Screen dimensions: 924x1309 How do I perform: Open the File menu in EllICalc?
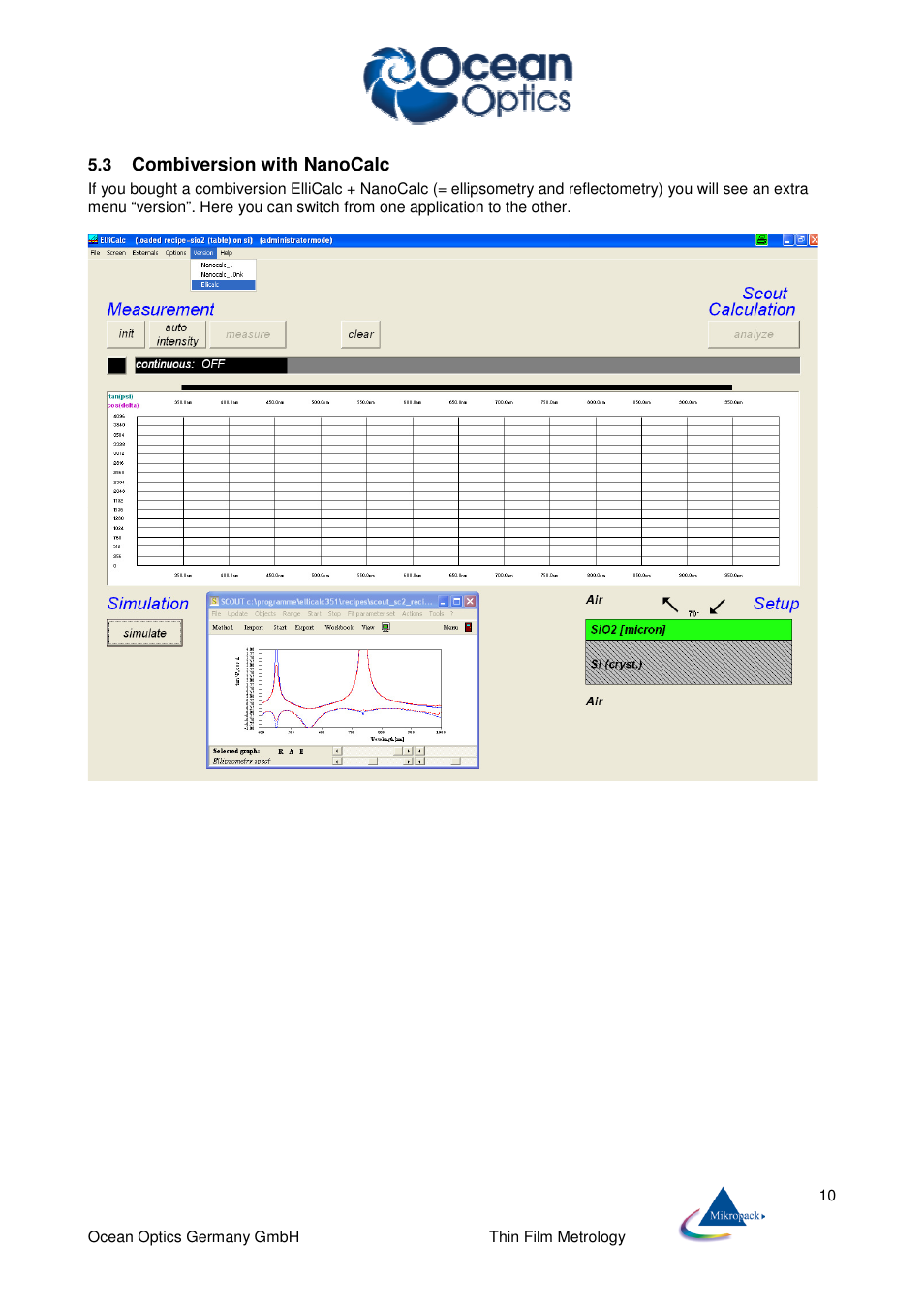(95, 253)
